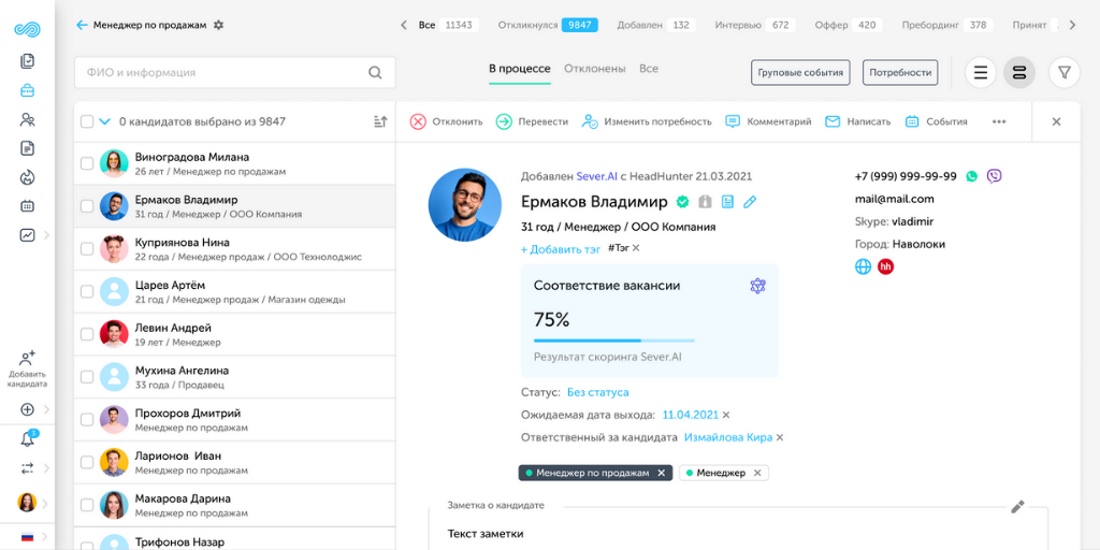Open the HeadHunter hh profile icon
The width and height of the screenshot is (1100, 550).
tap(886, 267)
